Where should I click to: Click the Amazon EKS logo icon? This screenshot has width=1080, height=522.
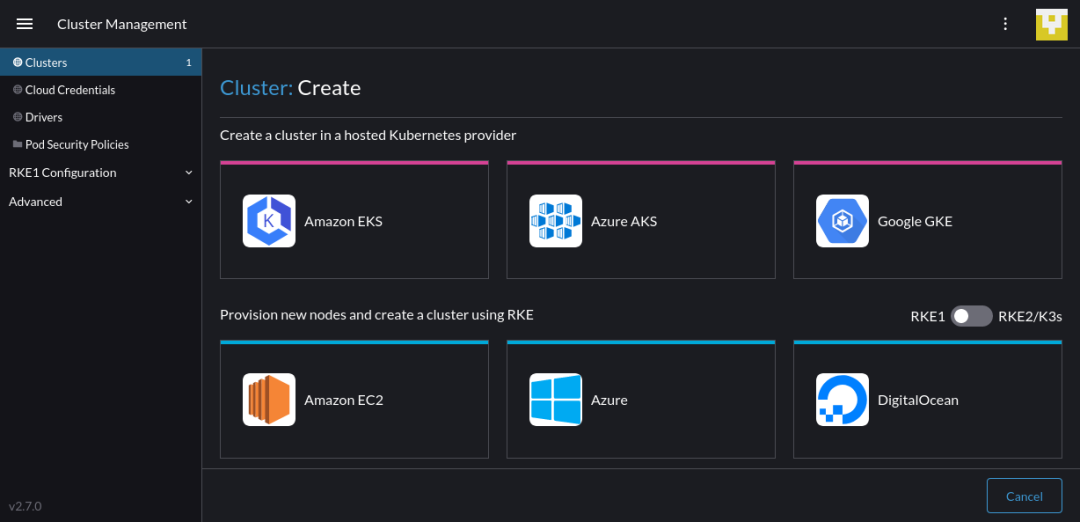tap(269, 221)
